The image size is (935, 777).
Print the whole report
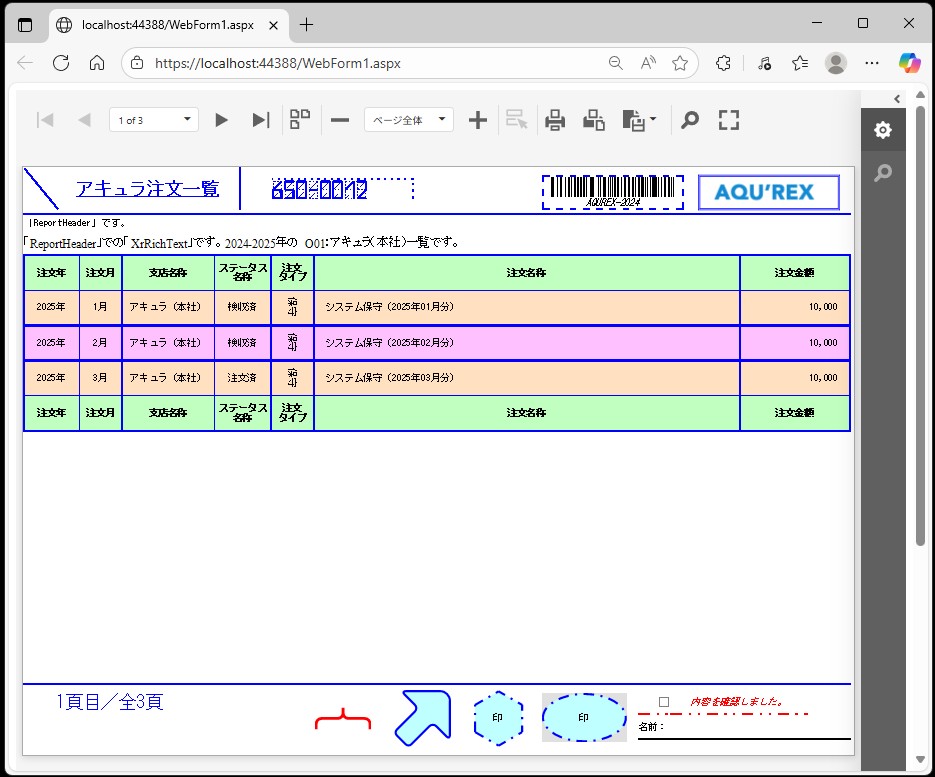555,120
